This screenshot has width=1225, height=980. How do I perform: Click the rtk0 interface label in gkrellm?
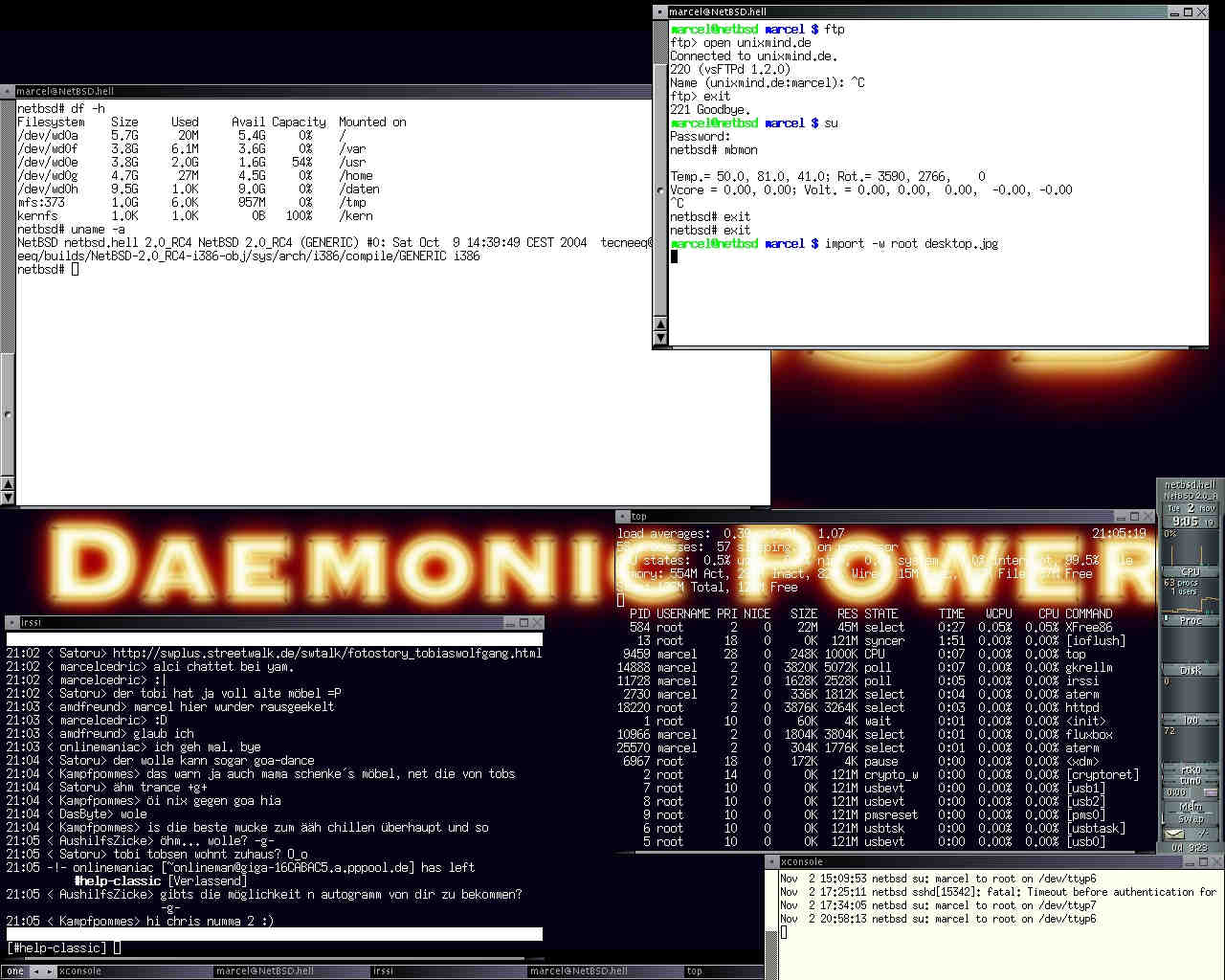[1191, 769]
